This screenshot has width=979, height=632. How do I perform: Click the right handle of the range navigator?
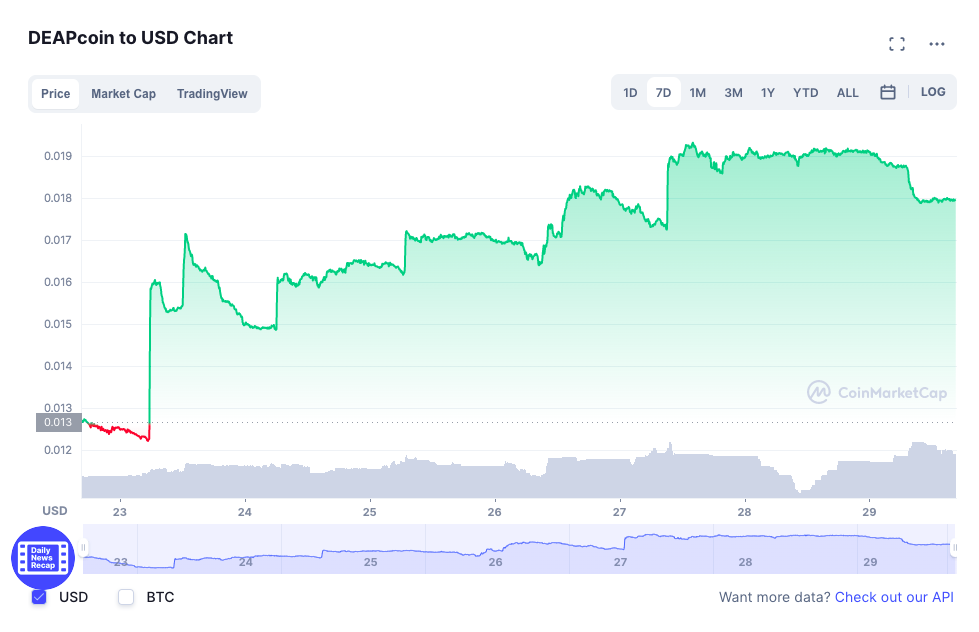pos(954,548)
